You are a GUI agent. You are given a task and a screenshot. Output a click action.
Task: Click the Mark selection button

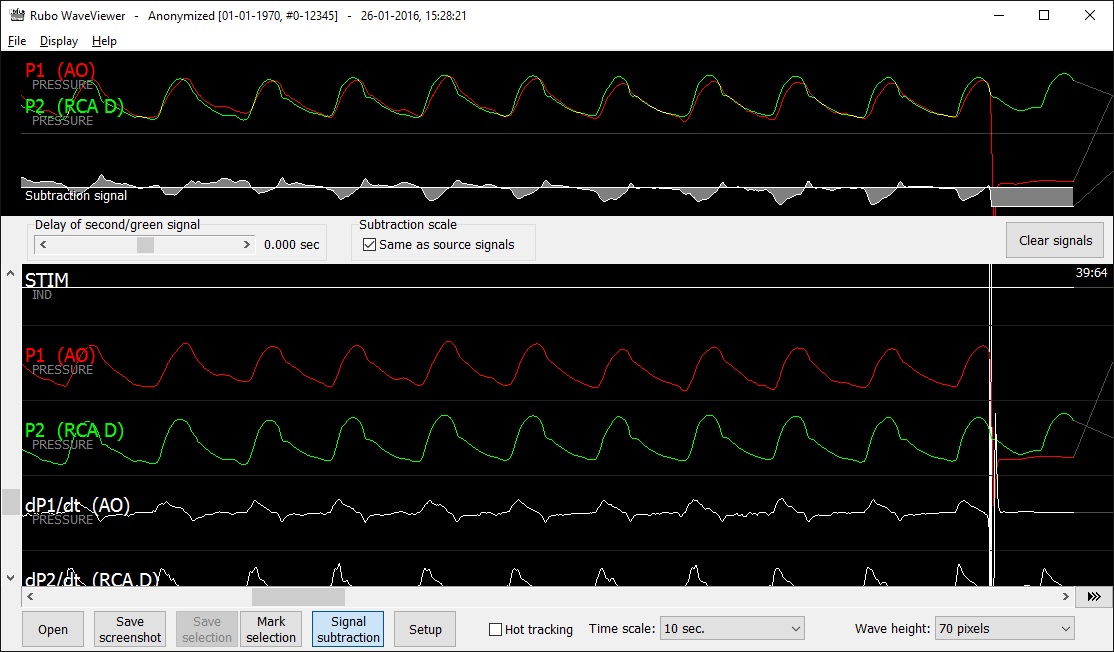click(271, 629)
